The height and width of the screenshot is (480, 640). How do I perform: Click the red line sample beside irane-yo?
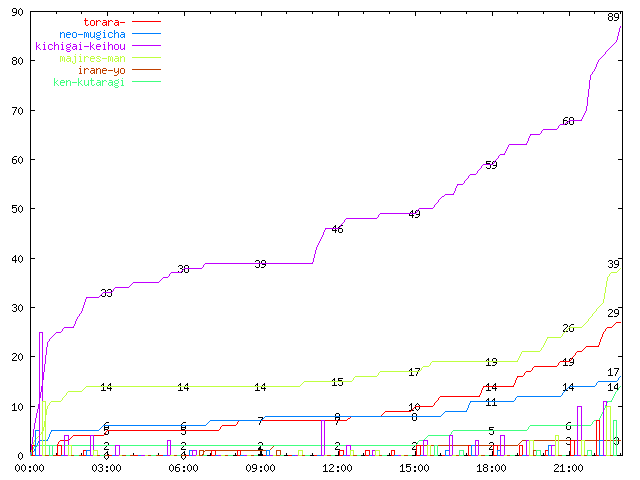point(145,69)
